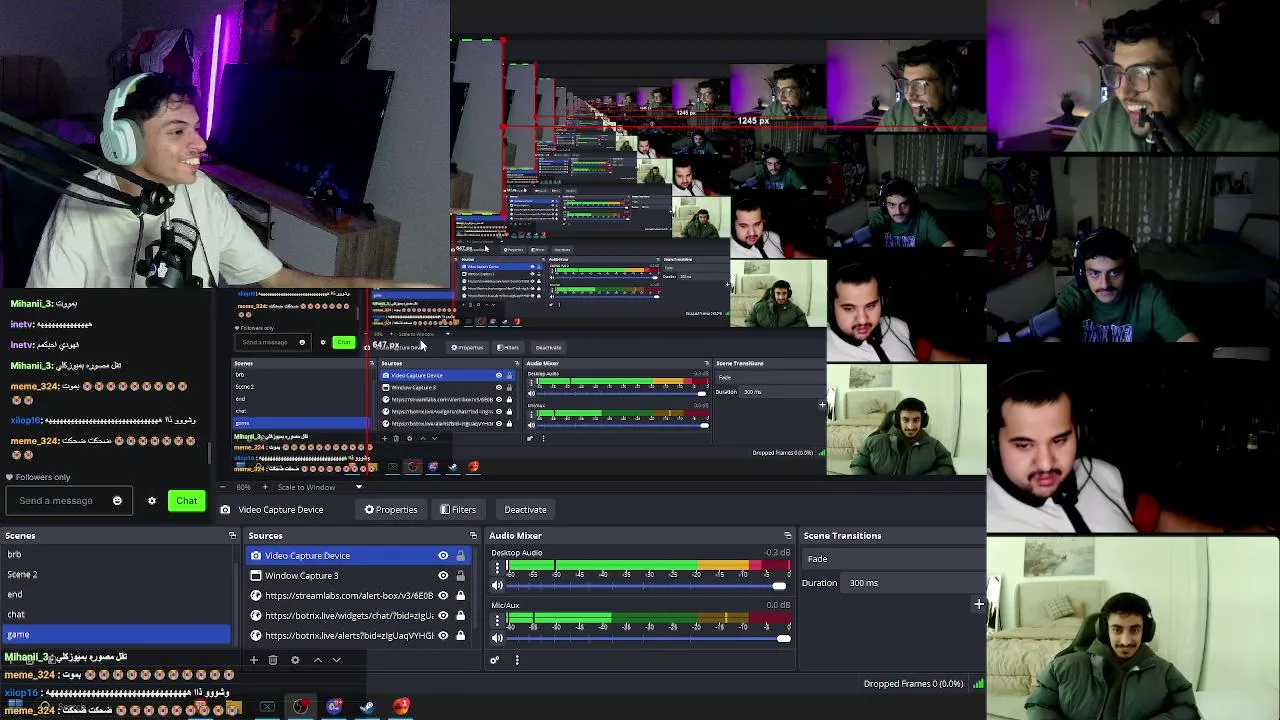Screen dimensions: 1280x720
Task: Undock the Scenes panel
Action: (x=232, y=536)
